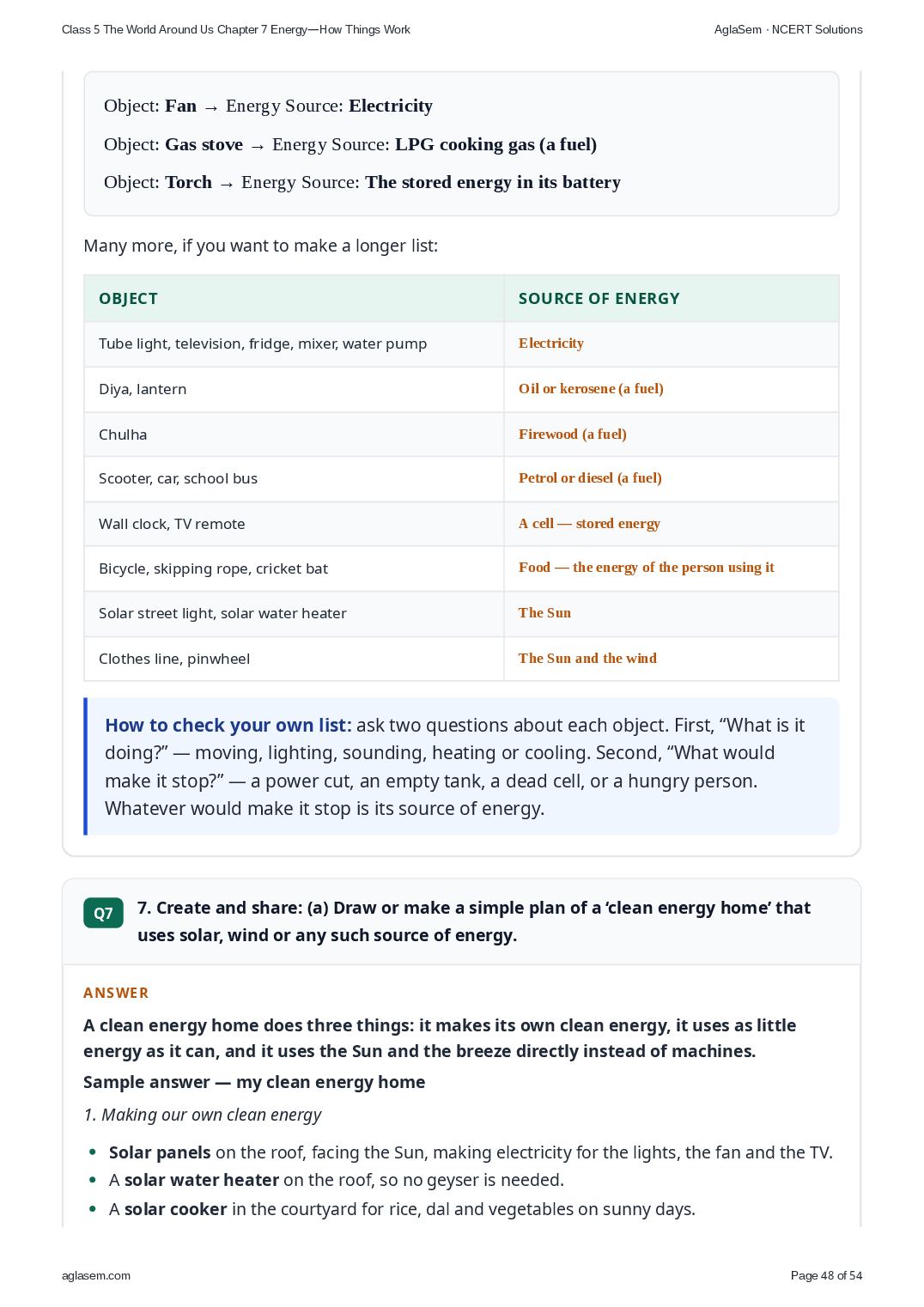This screenshot has height=1307, width=924.
Task: Click the 'solar water heater' bullet text
Action: [202, 1180]
